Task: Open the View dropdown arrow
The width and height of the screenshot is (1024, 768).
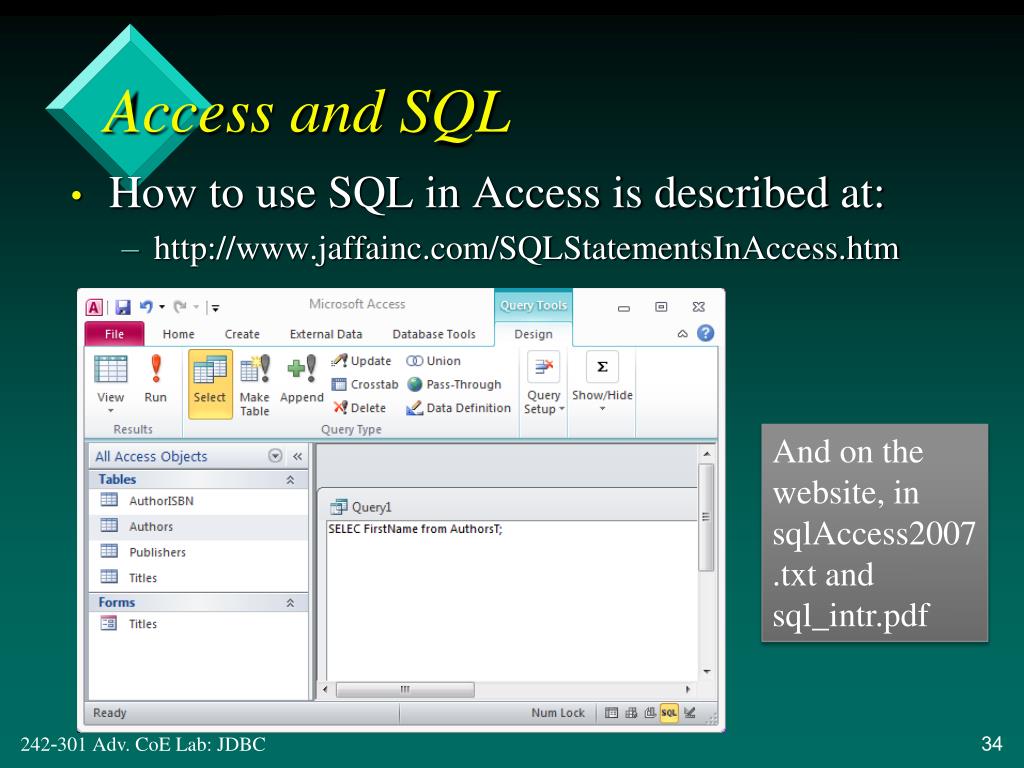Action: tap(110, 410)
